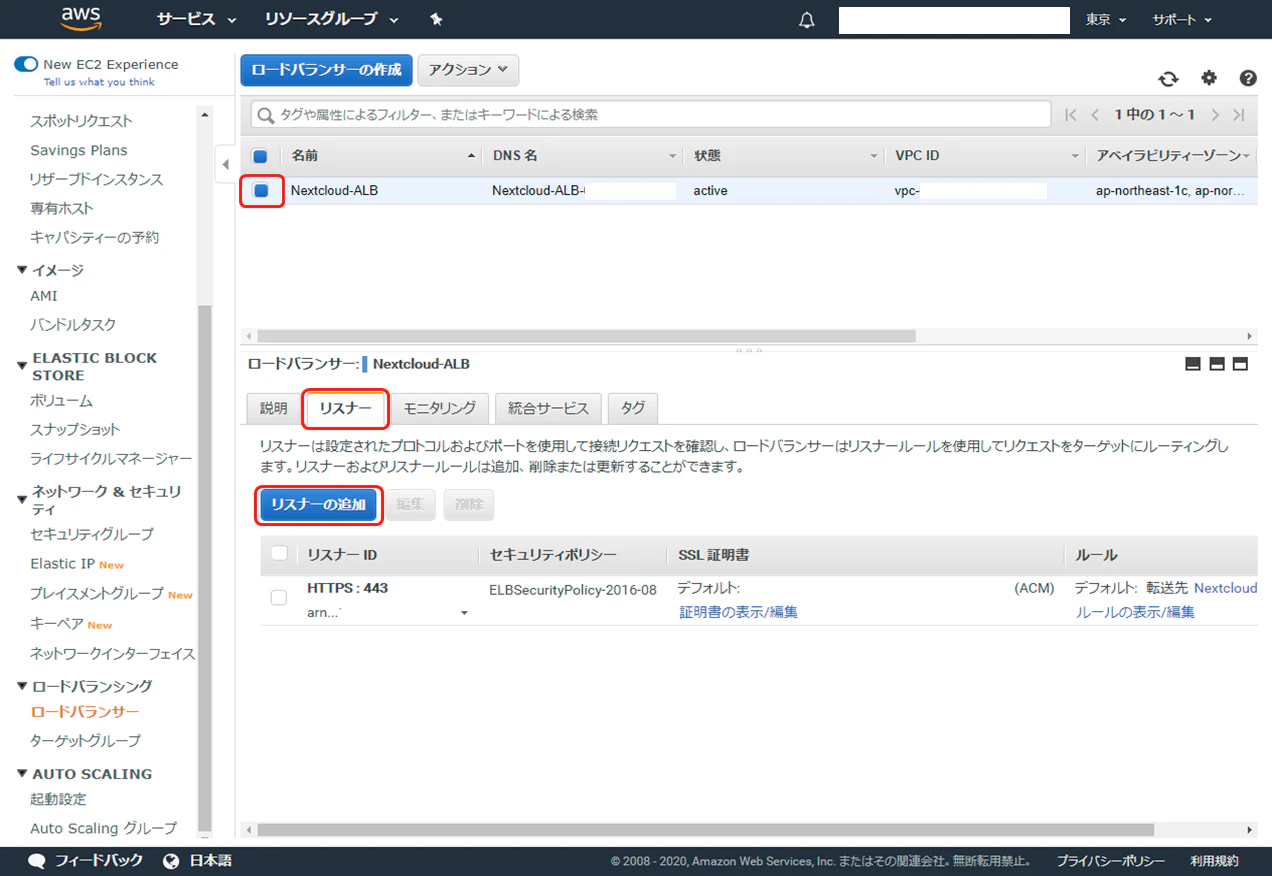Click the sidebar vertical scrollbar
This screenshot has width=1272, height=876.
click(204, 568)
